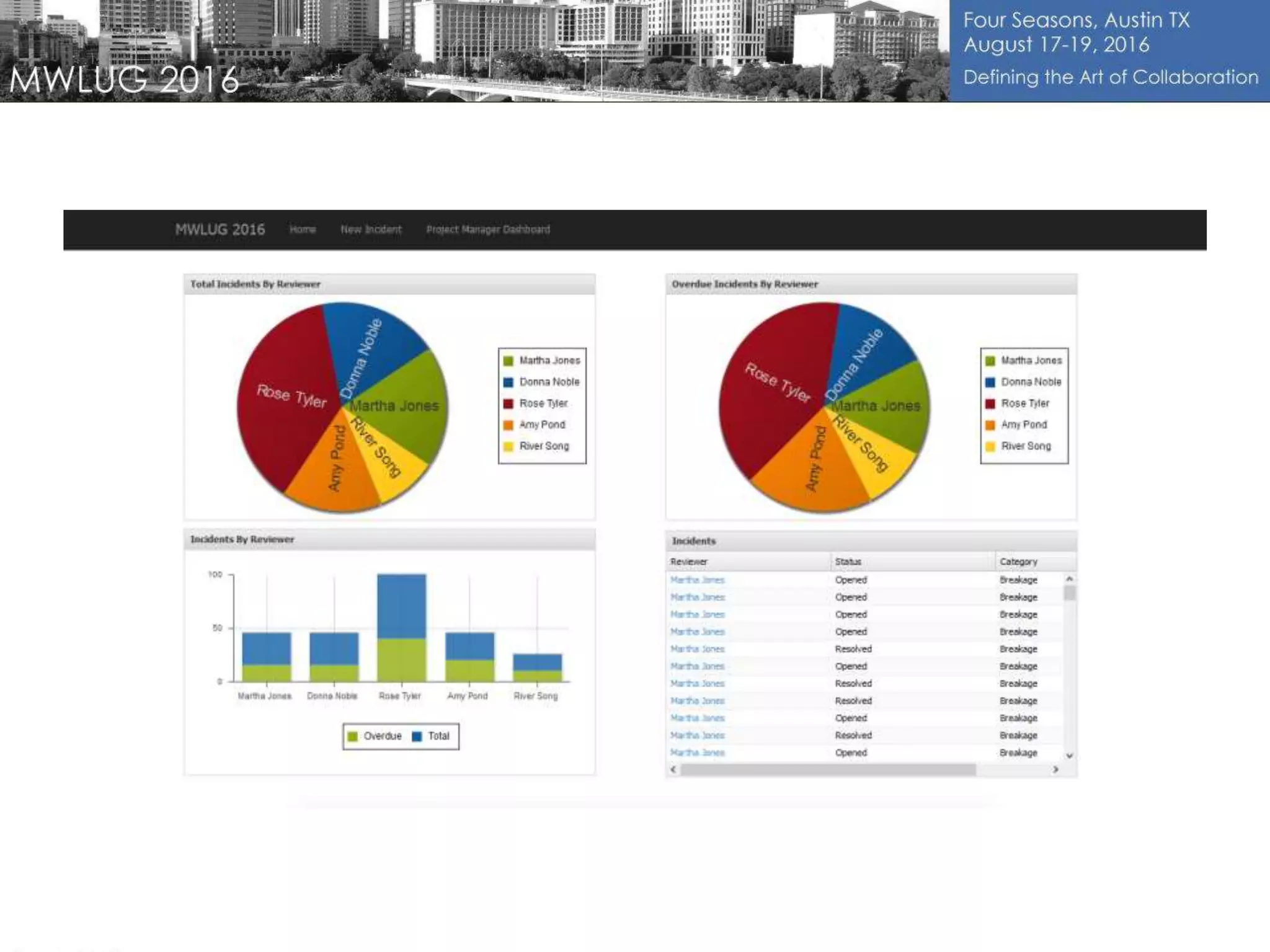Click horizontal scrollbar of Incidents grid
1270x952 pixels.
click(x=828, y=770)
